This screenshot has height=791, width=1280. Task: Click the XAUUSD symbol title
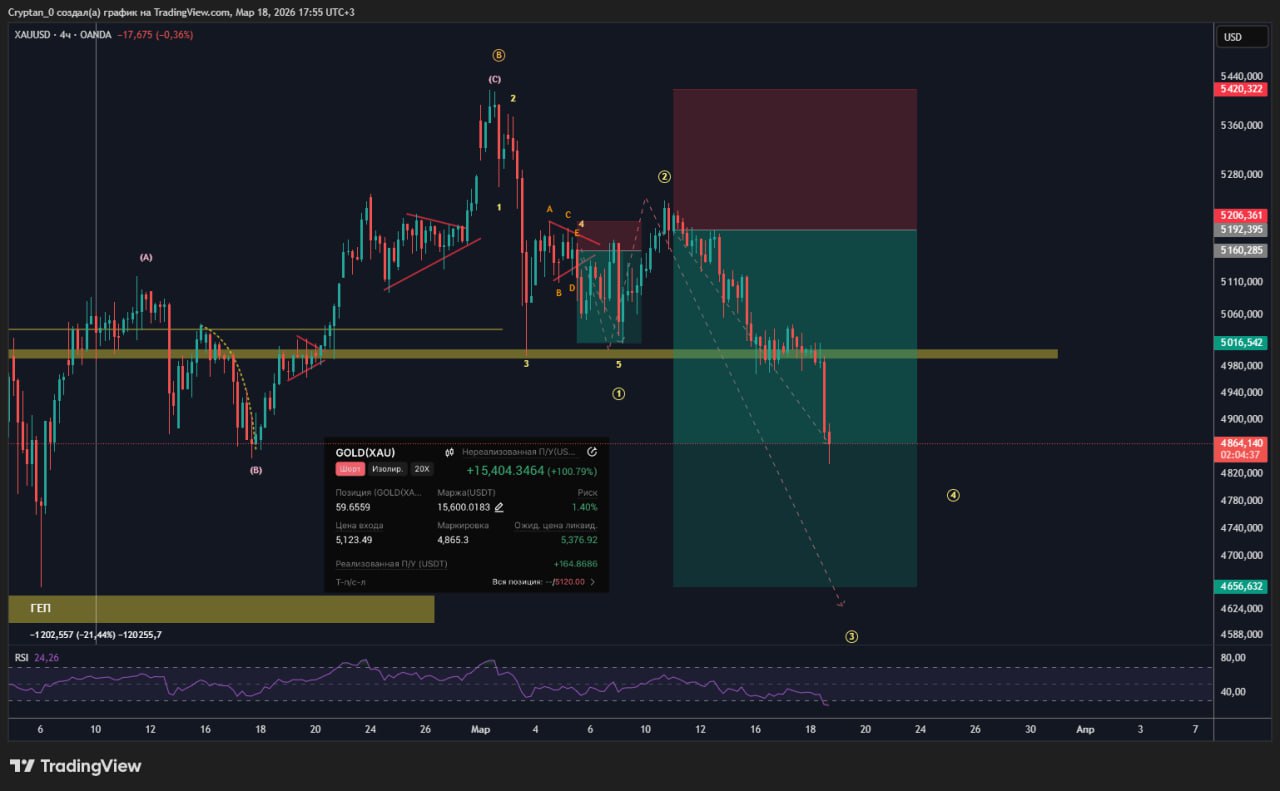pos(35,34)
